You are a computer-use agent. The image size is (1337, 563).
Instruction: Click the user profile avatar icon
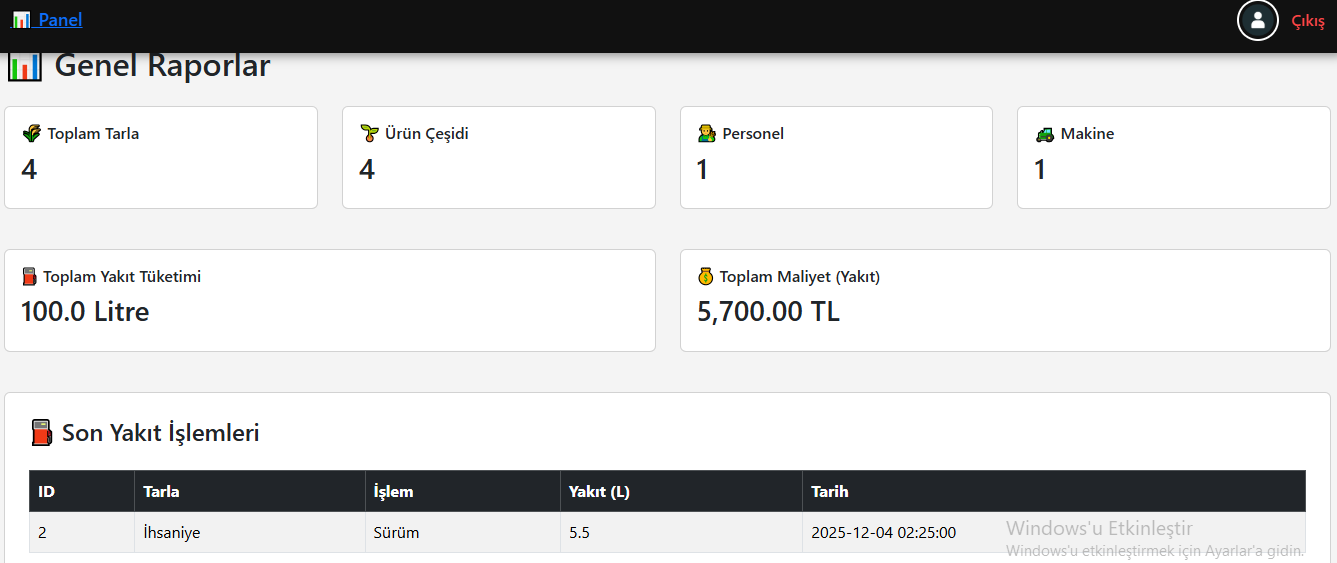pos(1257,20)
